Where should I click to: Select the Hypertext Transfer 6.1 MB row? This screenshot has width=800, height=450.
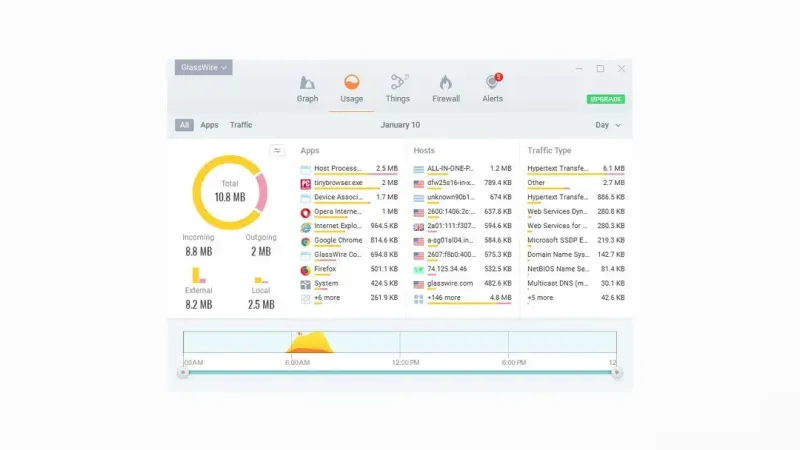tap(576, 169)
